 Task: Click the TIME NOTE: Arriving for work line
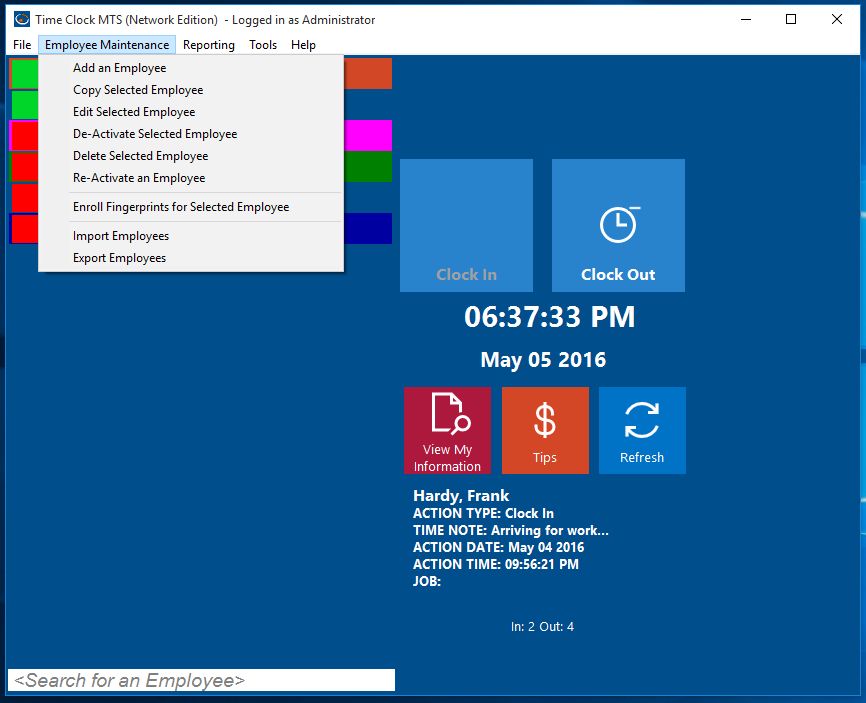(x=511, y=530)
